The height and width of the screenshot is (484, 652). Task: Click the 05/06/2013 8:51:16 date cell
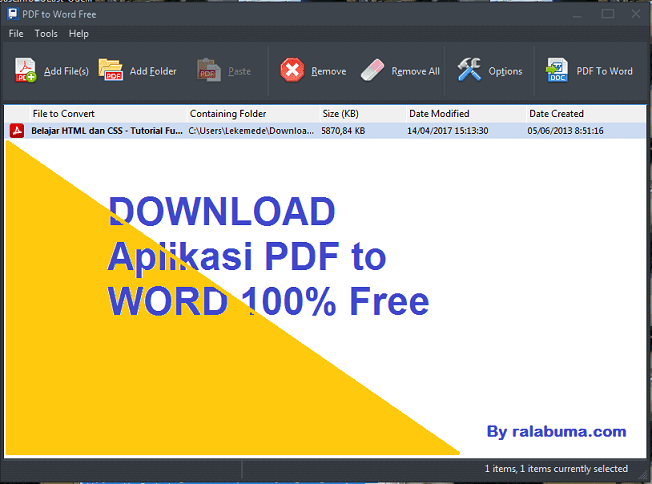coord(565,131)
